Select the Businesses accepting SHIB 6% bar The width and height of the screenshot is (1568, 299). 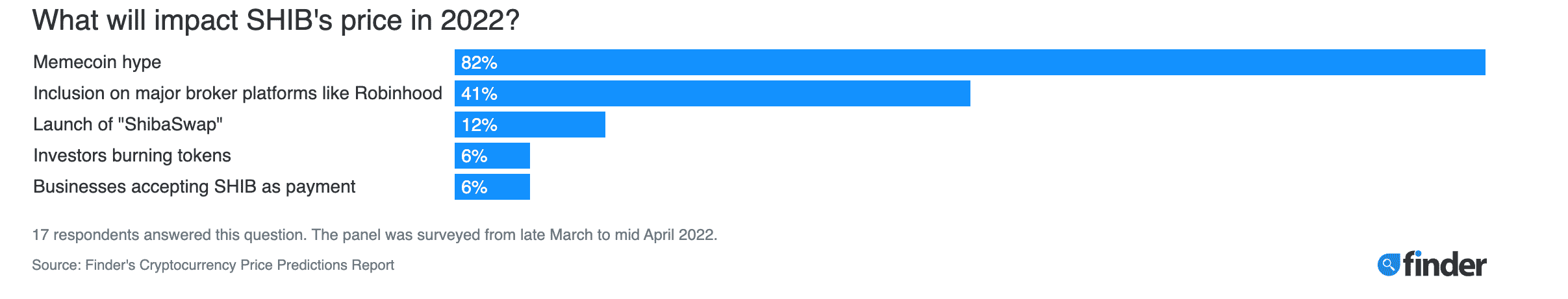(x=492, y=187)
